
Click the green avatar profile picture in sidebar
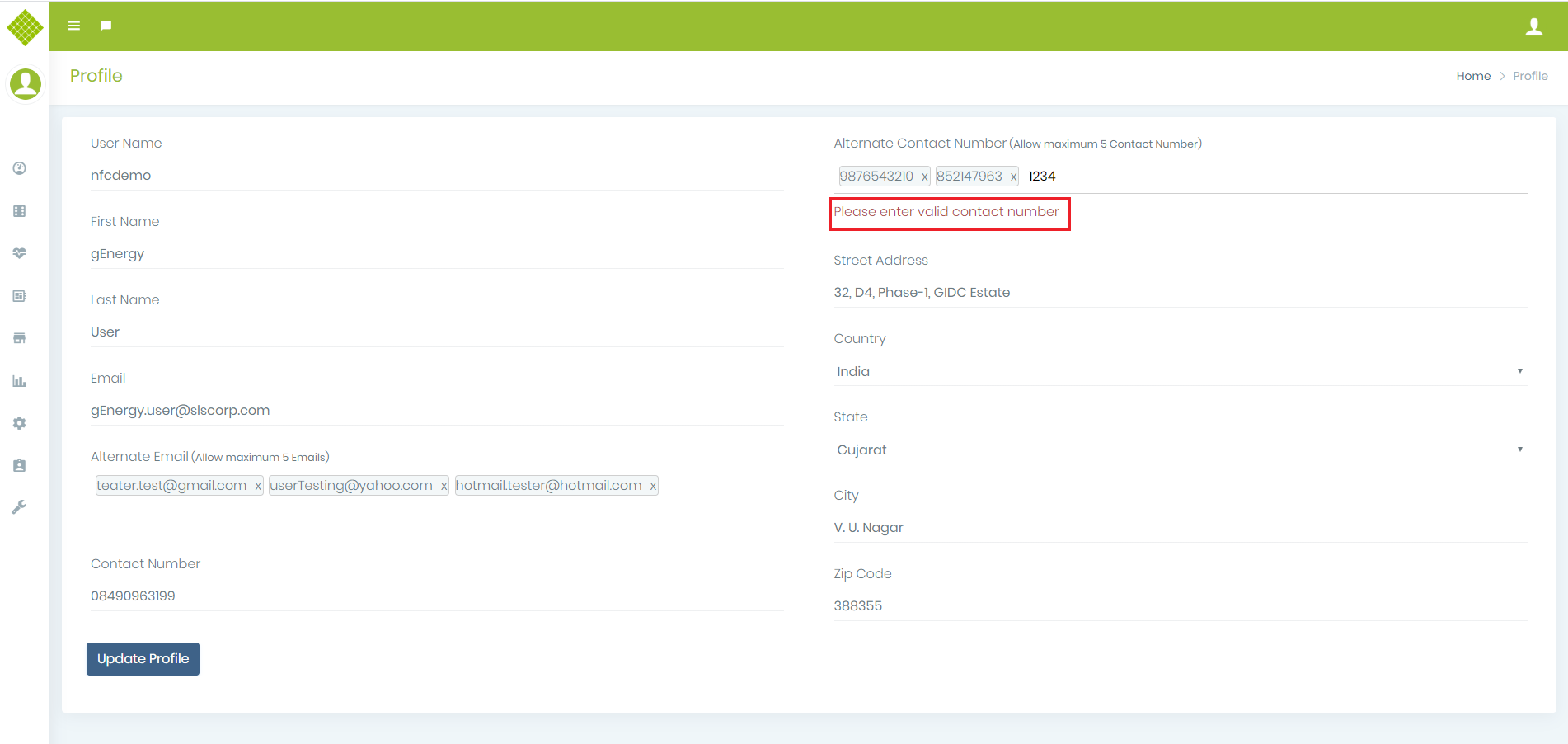point(25,83)
